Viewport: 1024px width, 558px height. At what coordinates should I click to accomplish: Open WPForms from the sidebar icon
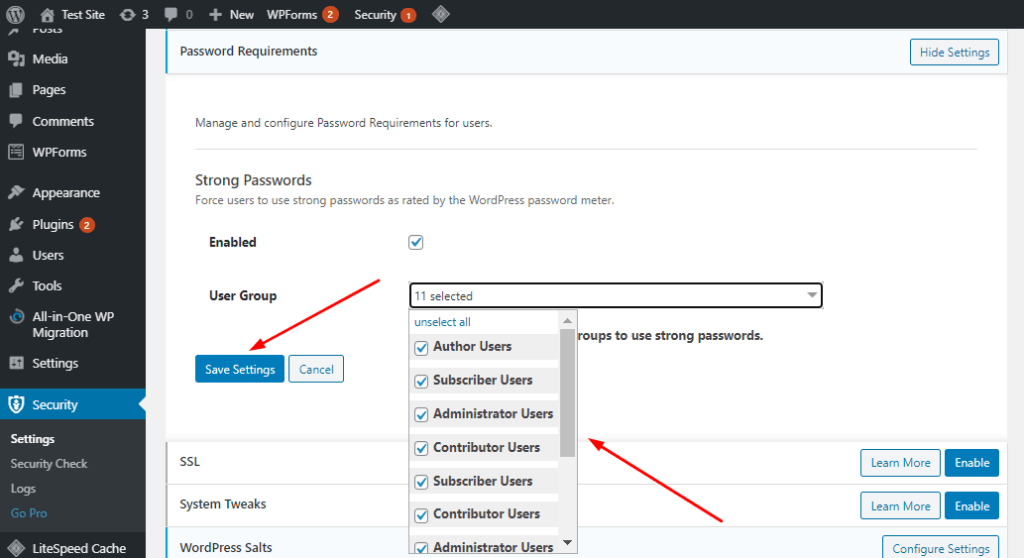pos(16,152)
